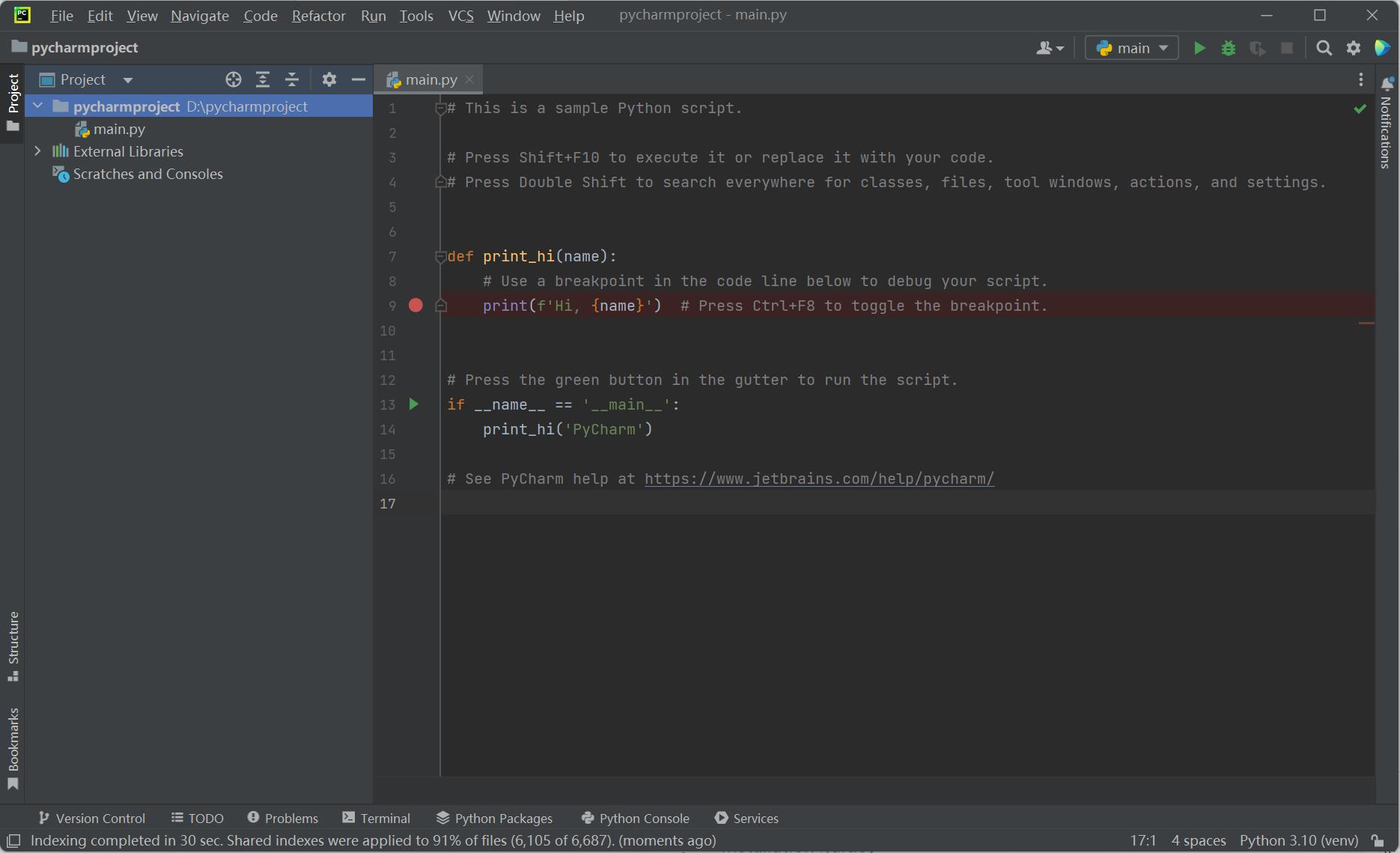Expand the External Libraries tree node
The width and height of the screenshot is (1400, 853).
(x=37, y=151)
